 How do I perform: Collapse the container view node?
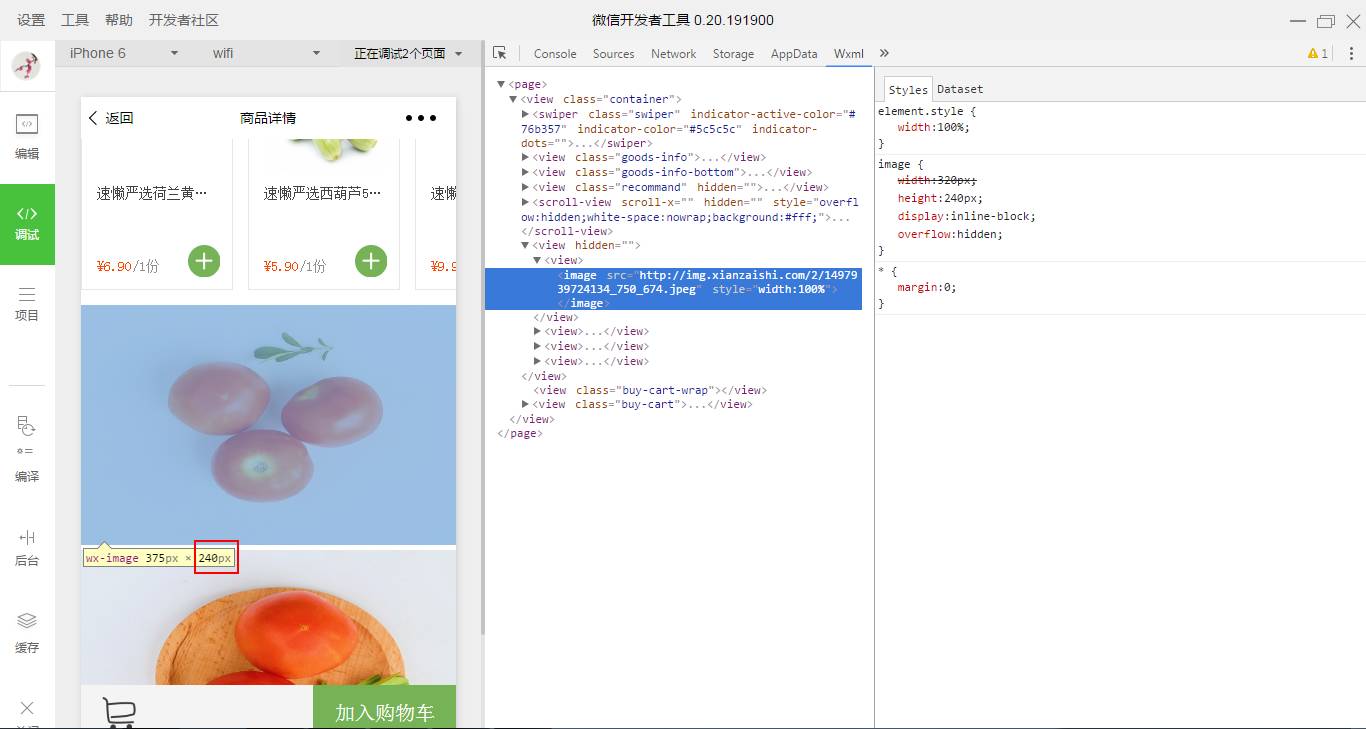click(x=513, y=99)
